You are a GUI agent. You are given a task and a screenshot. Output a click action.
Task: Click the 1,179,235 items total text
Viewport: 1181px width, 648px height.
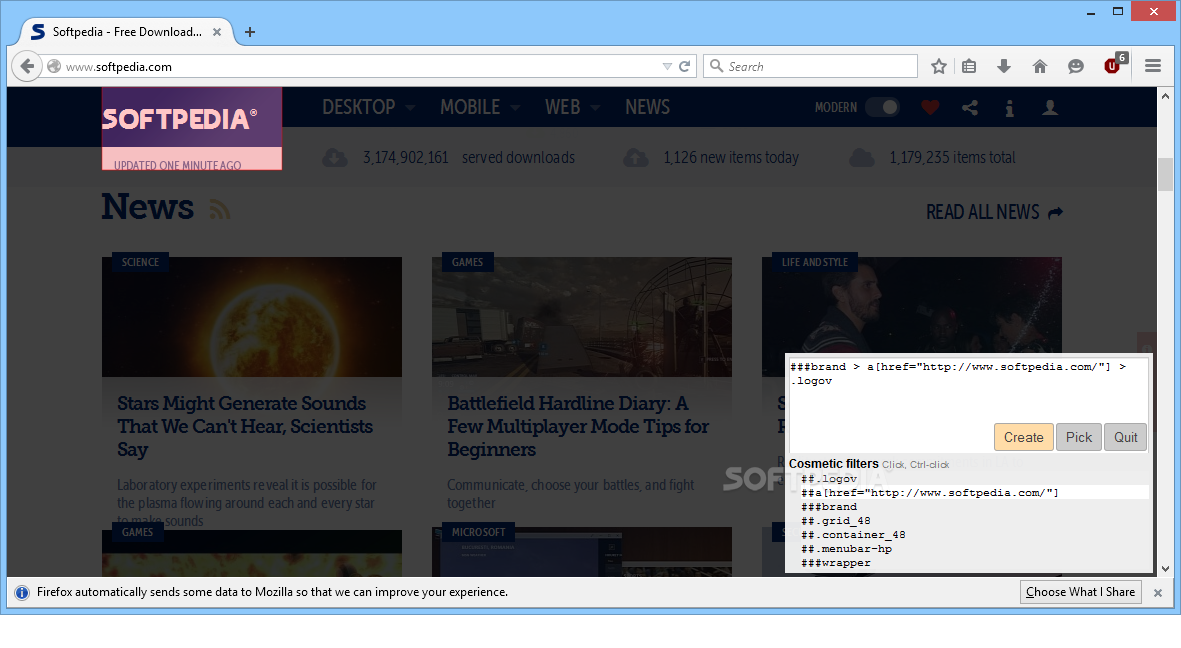pos(952,157)
